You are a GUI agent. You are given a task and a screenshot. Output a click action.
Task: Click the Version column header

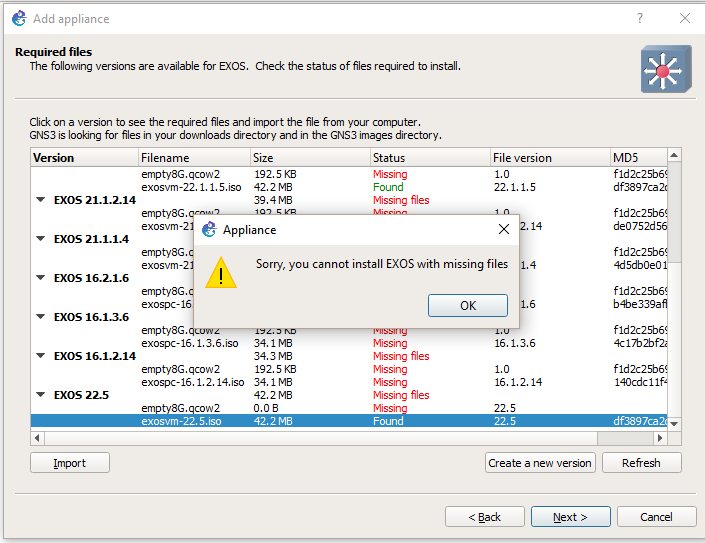click(85, 158)
